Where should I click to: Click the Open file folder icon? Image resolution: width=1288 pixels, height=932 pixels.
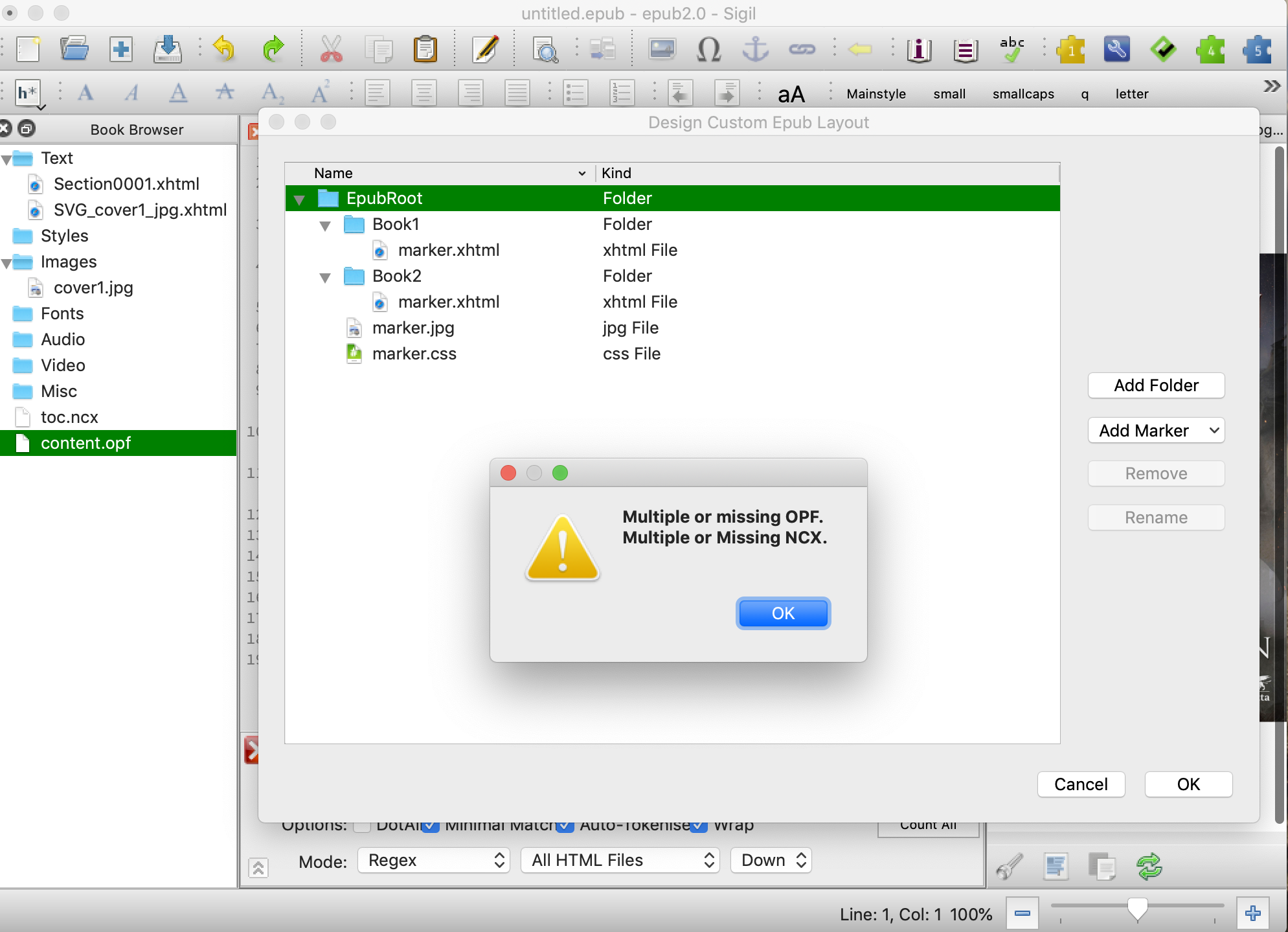[x=74, y=49]
